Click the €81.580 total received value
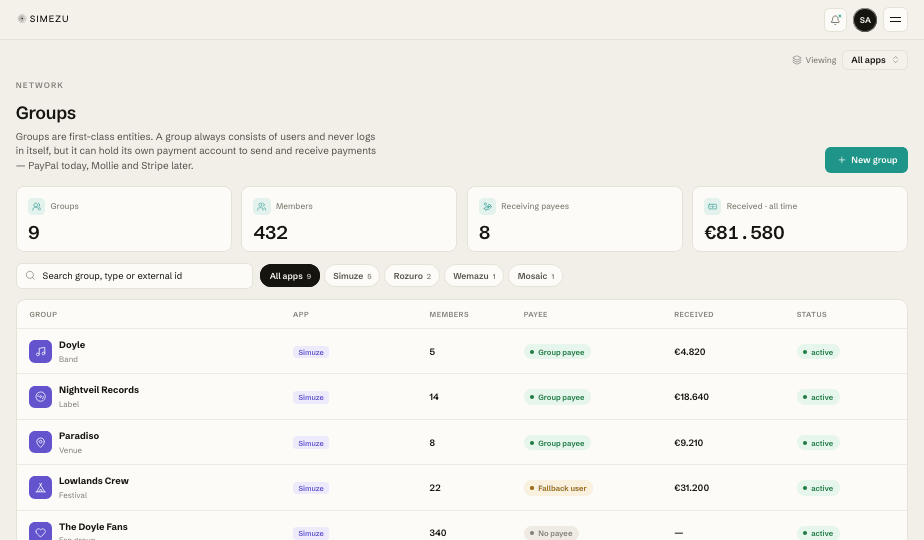The height and width of the screenshot is (540, 924). (744, 232)
